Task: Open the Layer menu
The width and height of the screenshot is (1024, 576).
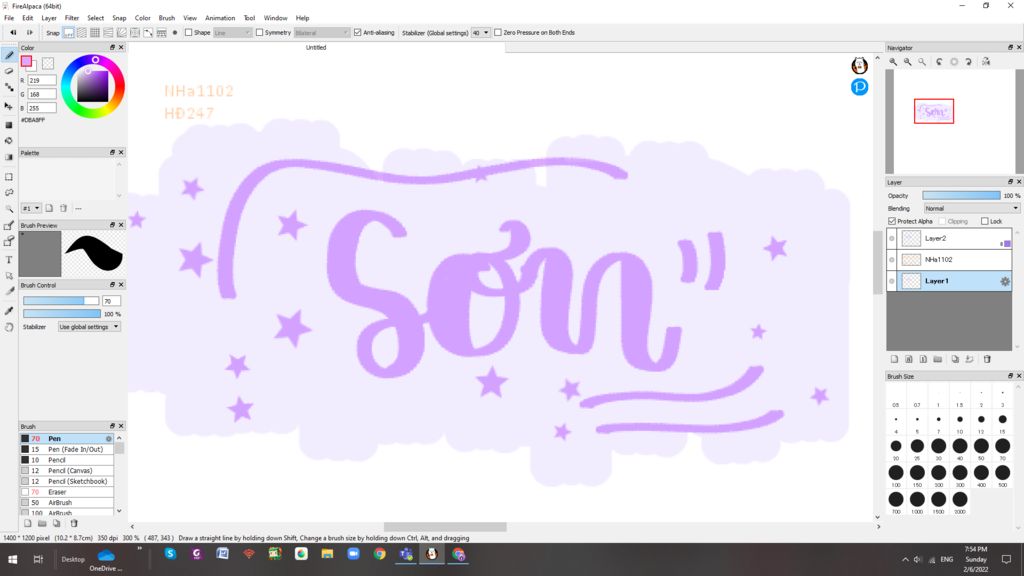Action: pyautogui.click(x=49, y=18)
